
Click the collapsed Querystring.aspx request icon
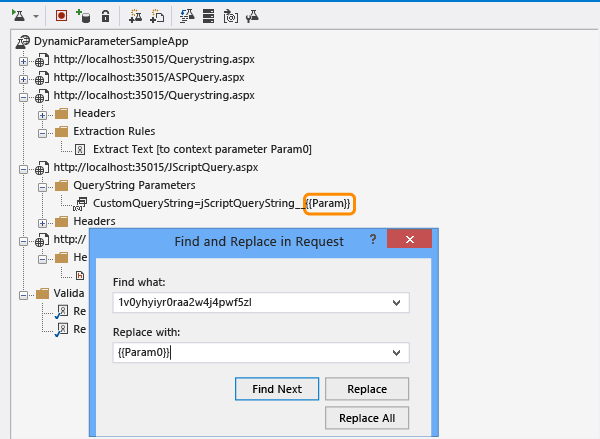[x=42, y=60]
